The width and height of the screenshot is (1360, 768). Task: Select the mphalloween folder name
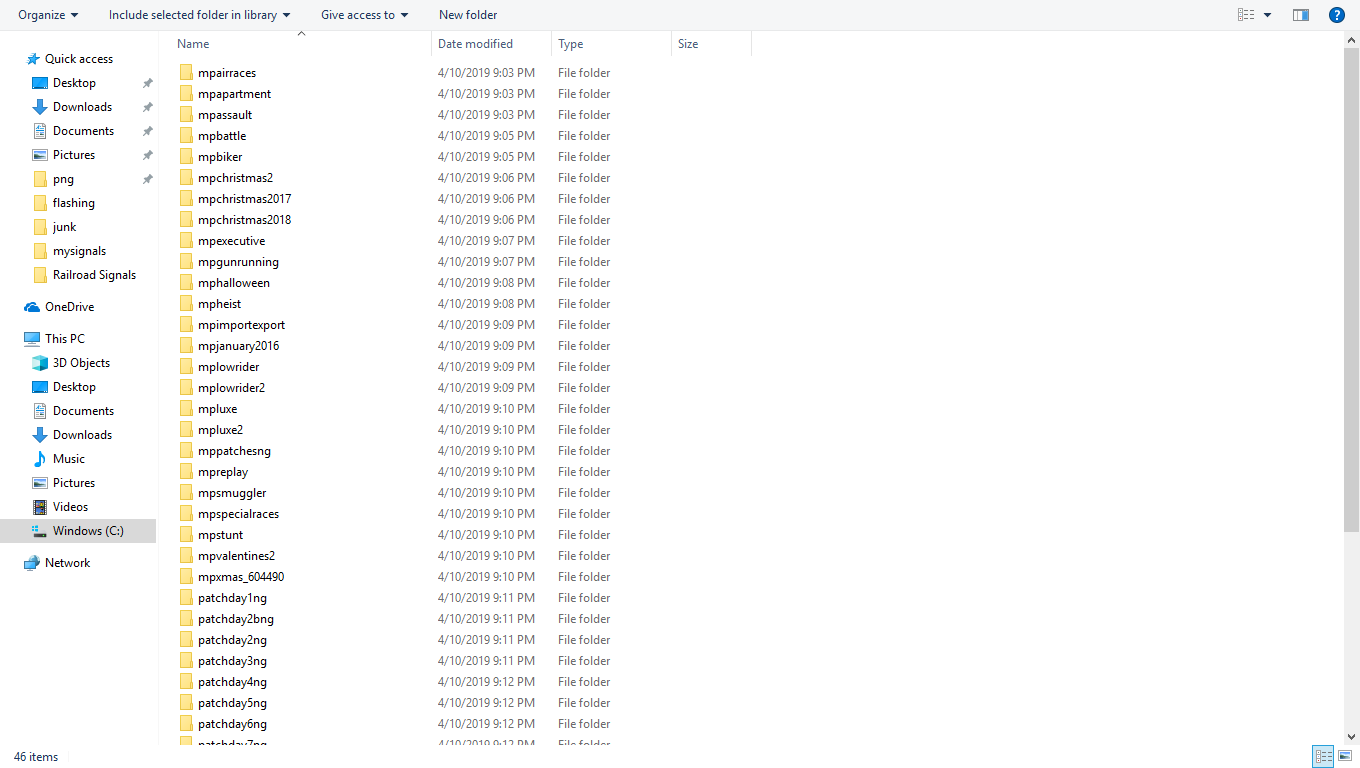234,283
